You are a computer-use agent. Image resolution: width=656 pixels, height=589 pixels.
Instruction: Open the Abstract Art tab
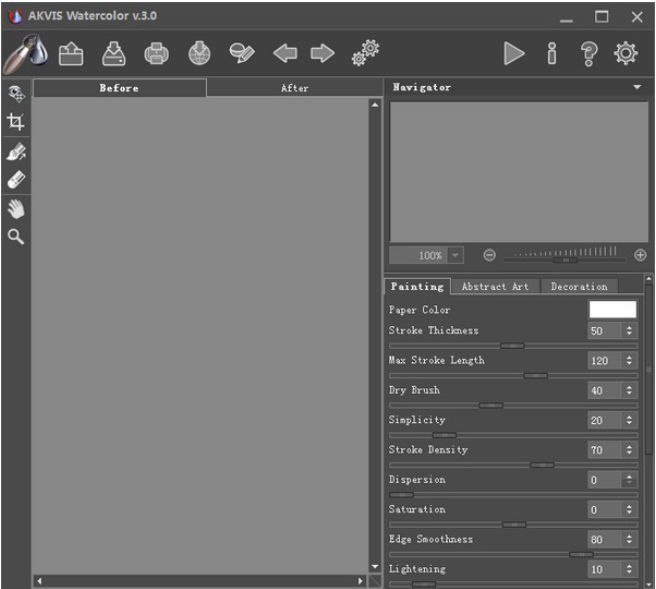(x=495, y=287)
